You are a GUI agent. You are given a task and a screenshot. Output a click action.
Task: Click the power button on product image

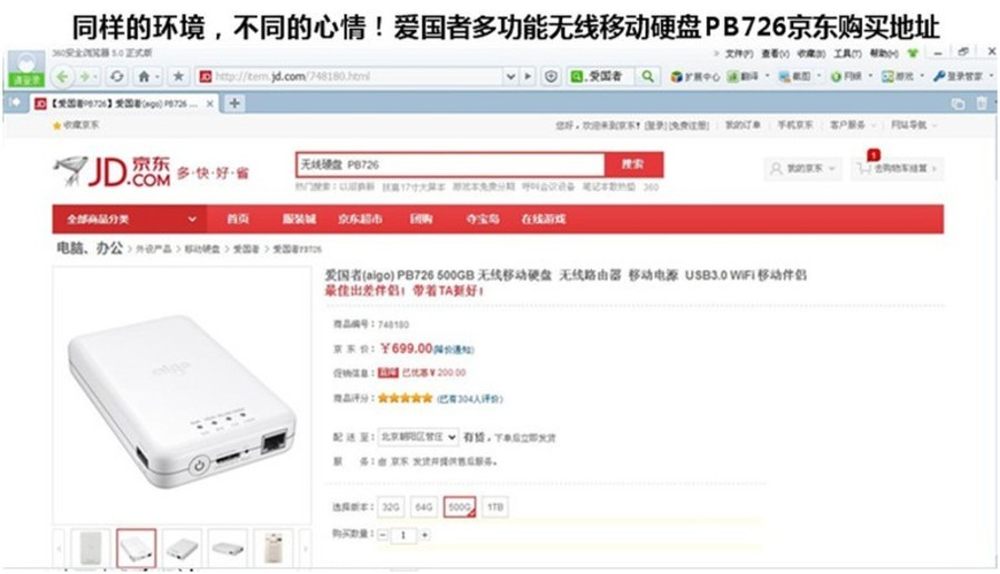(199, 465)
